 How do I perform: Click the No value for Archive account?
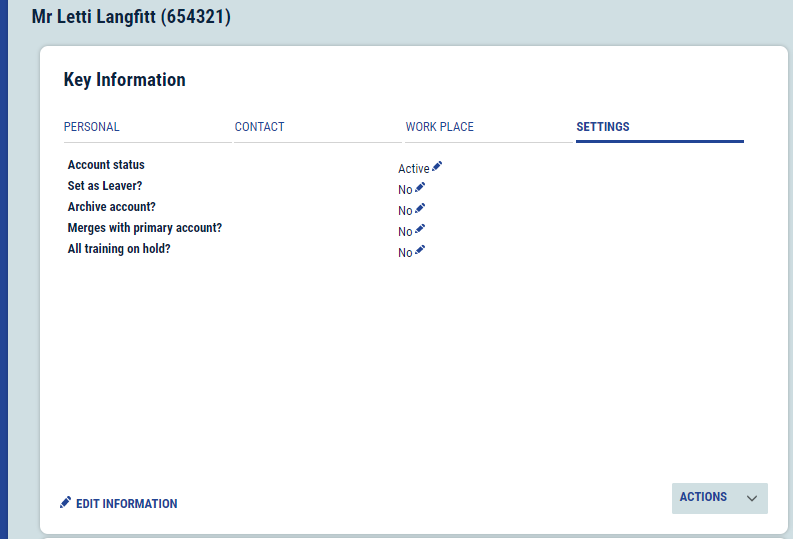[405, 211]
